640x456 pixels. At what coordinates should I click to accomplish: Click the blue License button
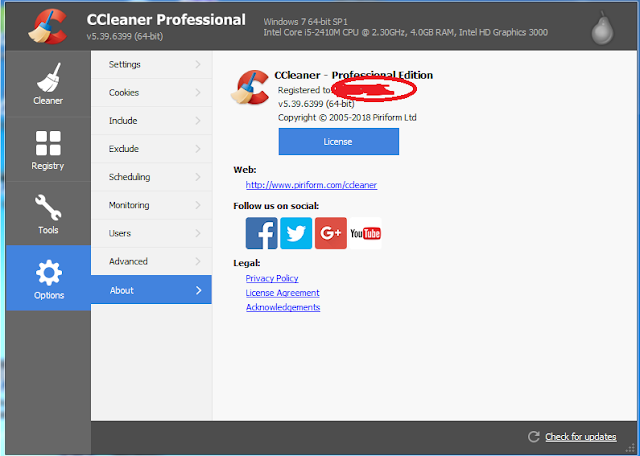coord(339,141)
